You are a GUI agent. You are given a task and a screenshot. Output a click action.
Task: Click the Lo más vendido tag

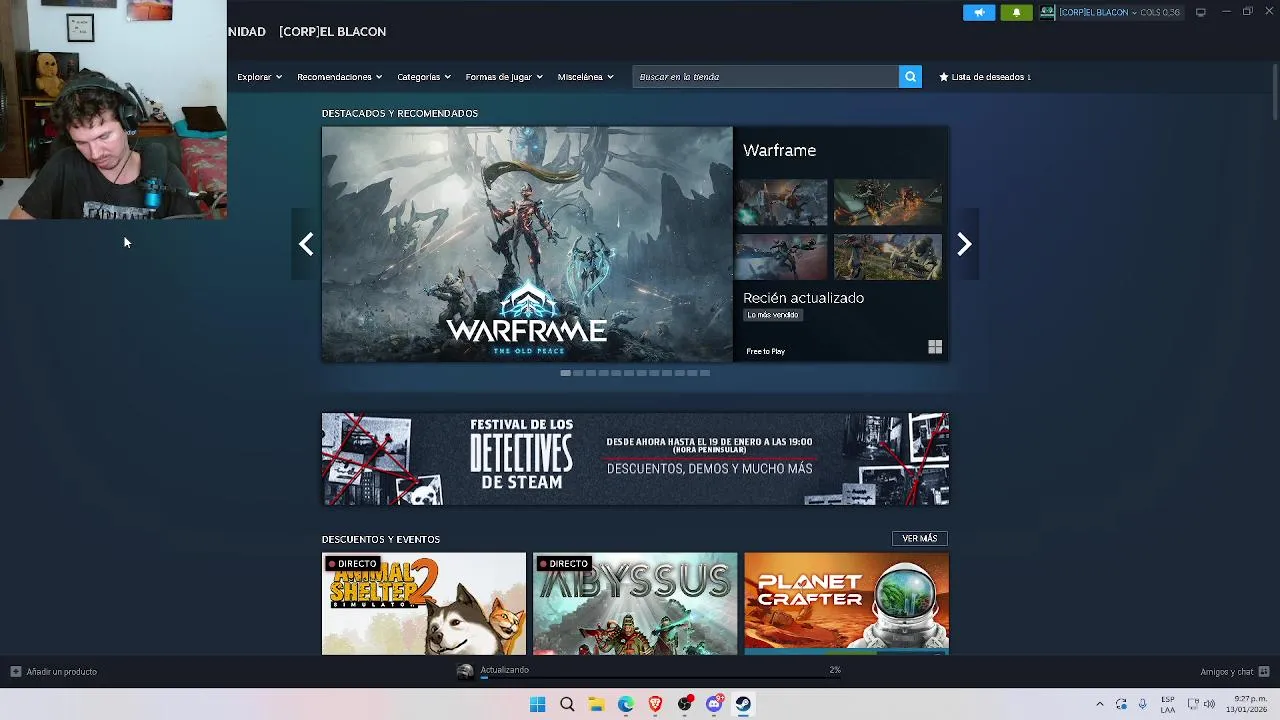pos(773,315)
